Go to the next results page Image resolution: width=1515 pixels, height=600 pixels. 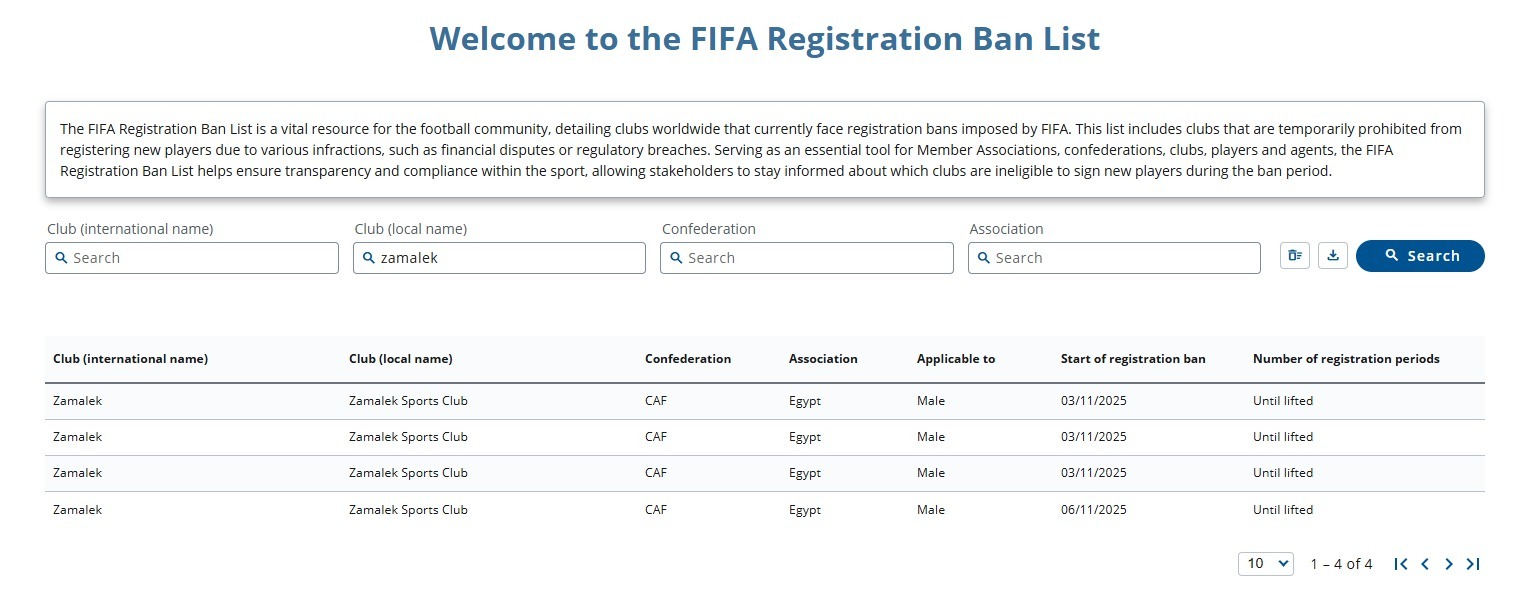(x=1449, y=564)
